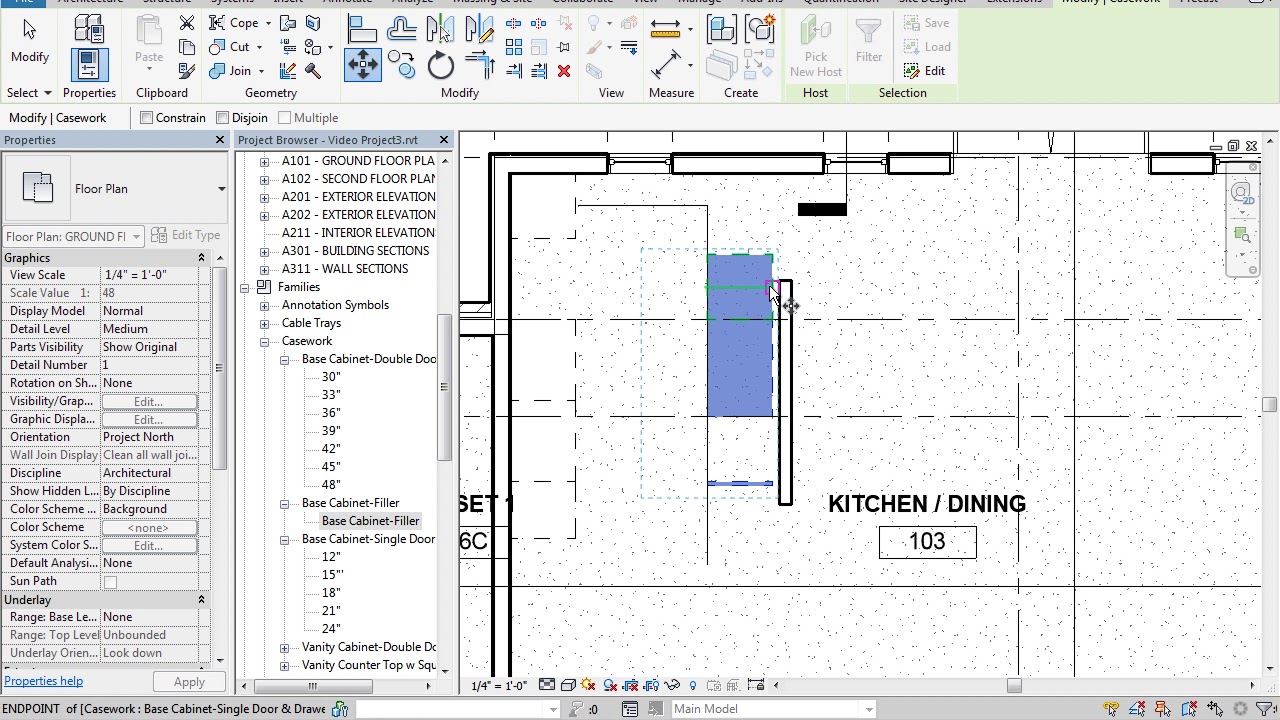This screenshot has height=720, width=1280.
Task: Click the Edit Type button
Action: click(187, 236)
